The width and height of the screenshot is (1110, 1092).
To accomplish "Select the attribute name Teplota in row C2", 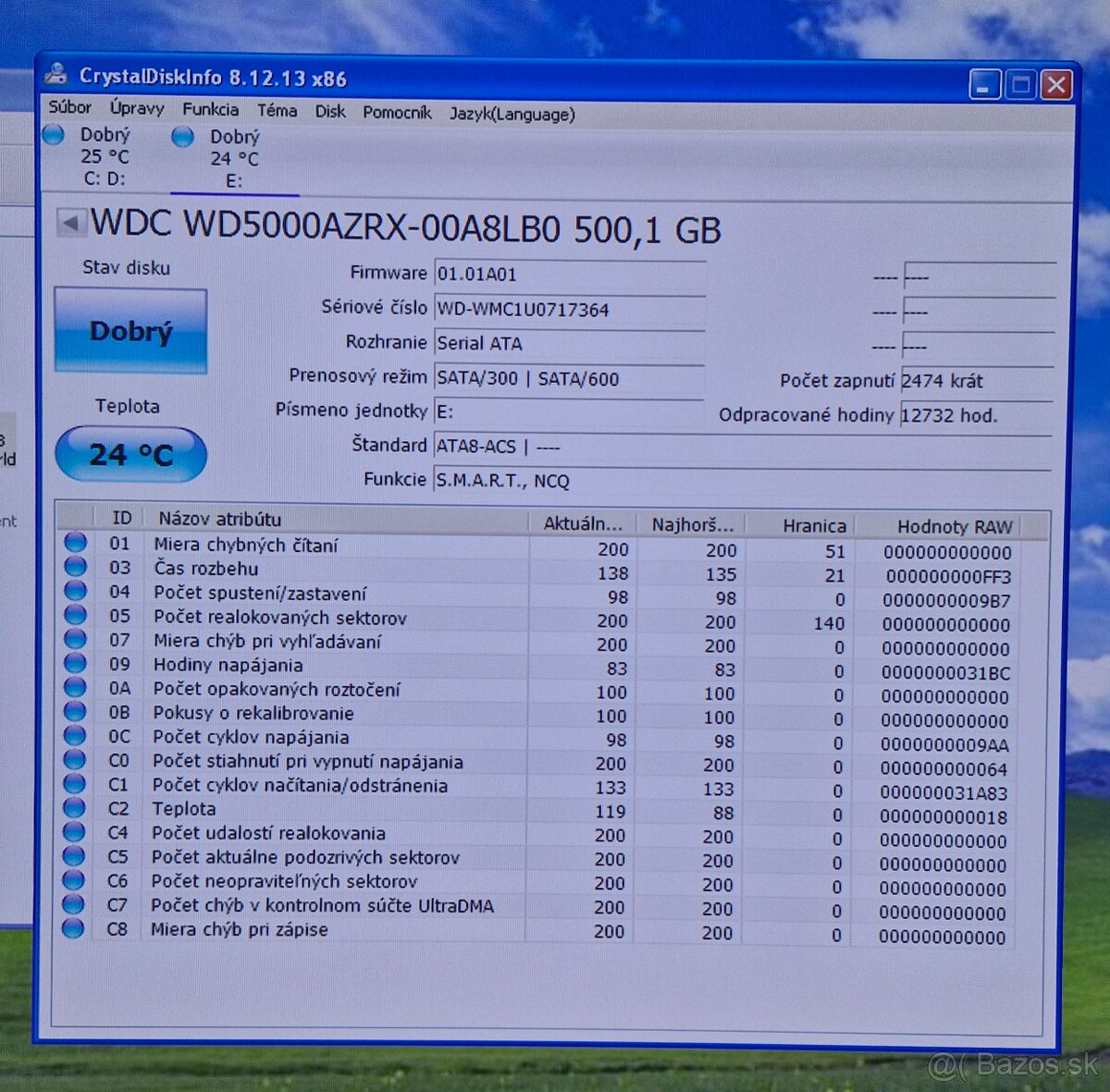I will (184, 808).
